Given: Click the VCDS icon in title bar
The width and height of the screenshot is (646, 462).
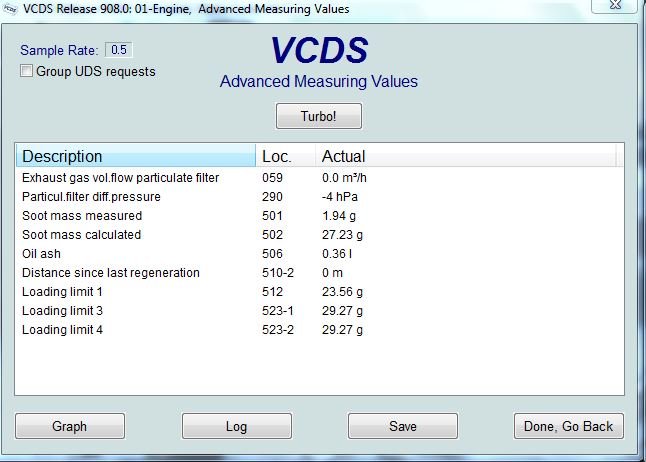Looking at the screenshot, I should coord(10,8).
